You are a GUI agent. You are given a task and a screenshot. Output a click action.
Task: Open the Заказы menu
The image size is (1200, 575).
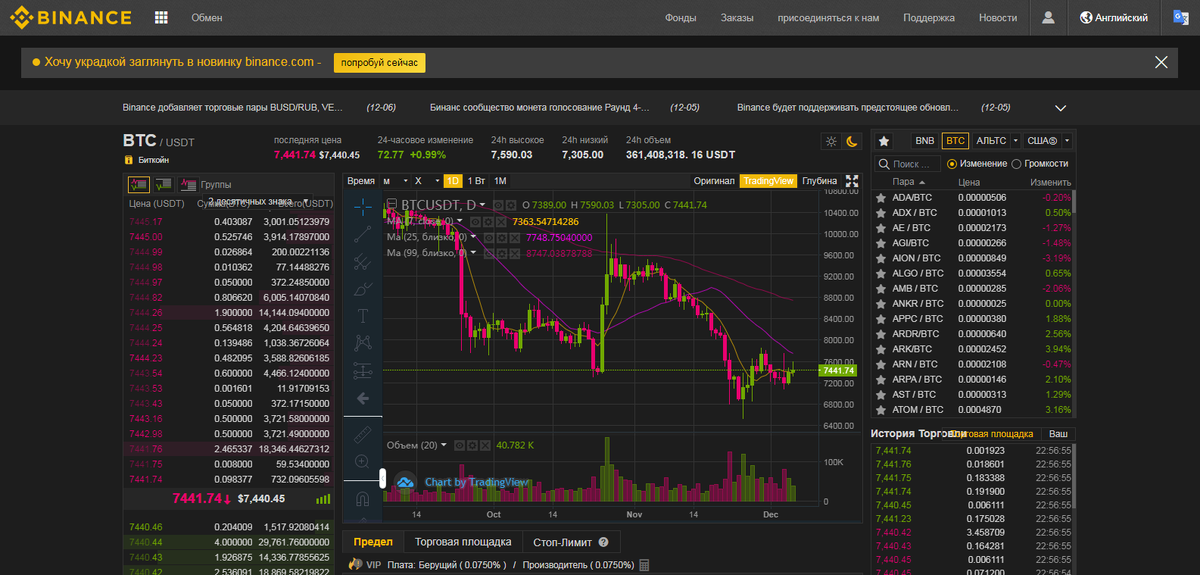pyautogui.click(x=737, y=18)
